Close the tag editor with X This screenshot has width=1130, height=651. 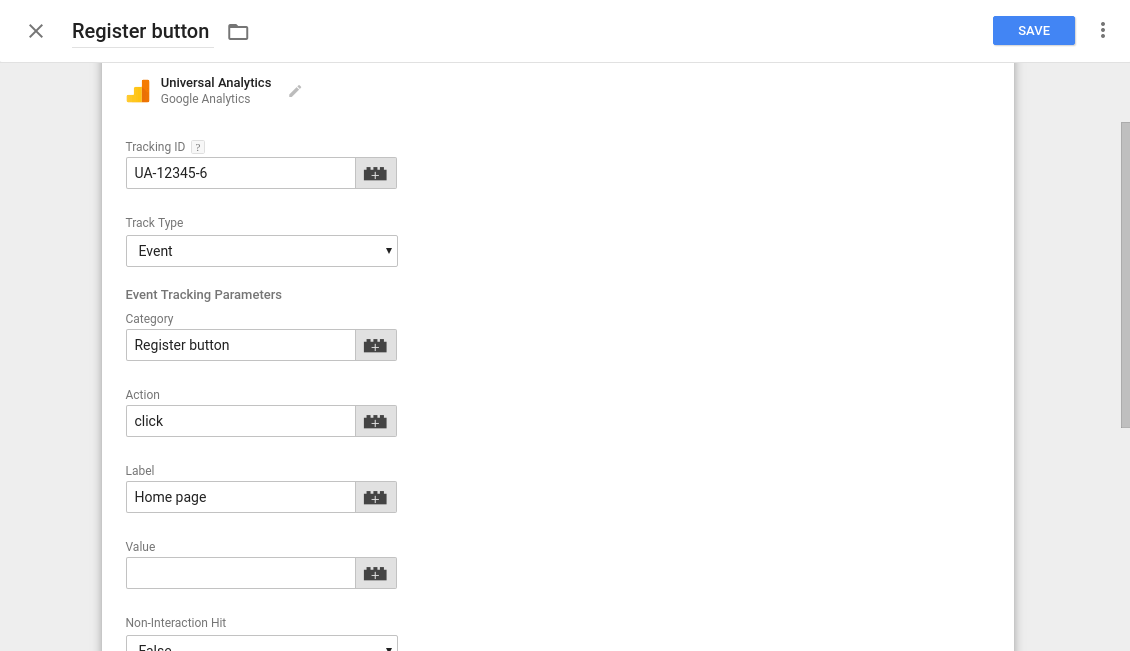click(x=36, y=31)
